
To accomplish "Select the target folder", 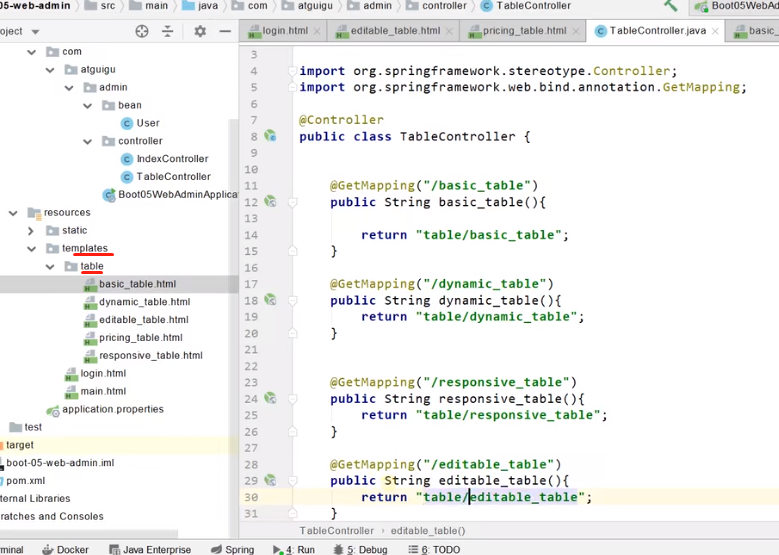I will point(20,445).
